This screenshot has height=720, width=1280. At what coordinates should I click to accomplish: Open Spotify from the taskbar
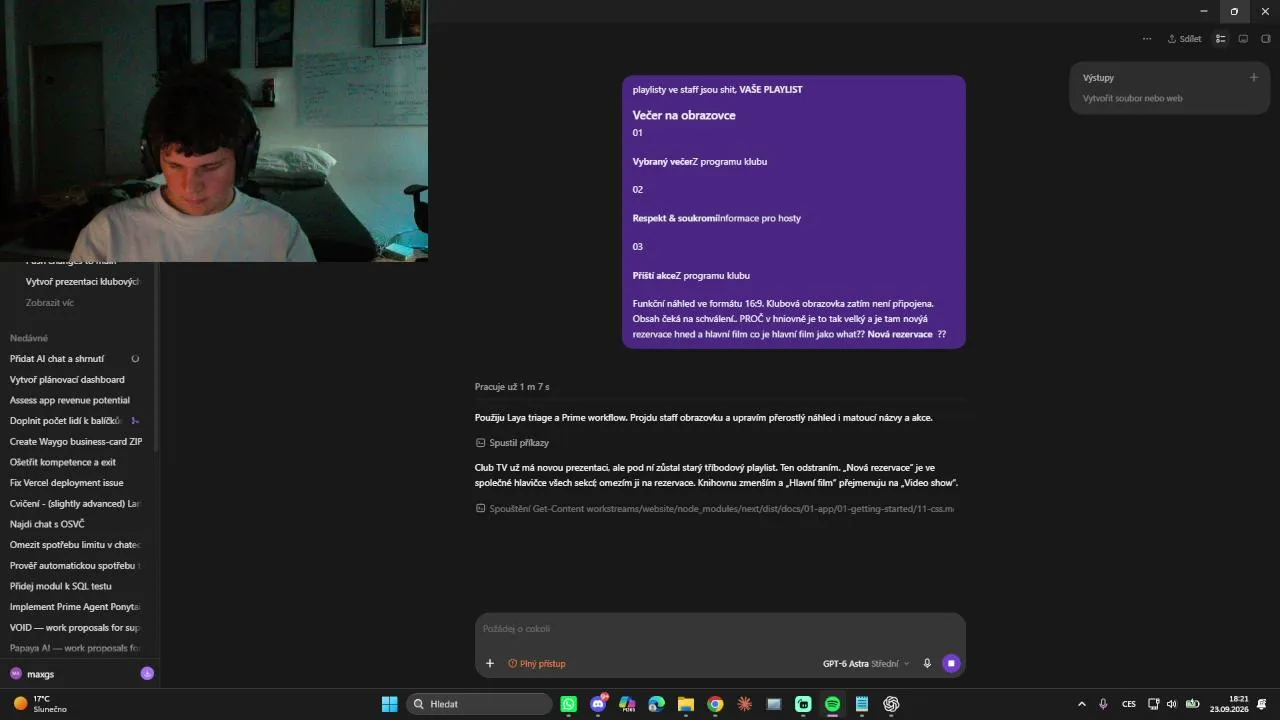pos(832,704)
